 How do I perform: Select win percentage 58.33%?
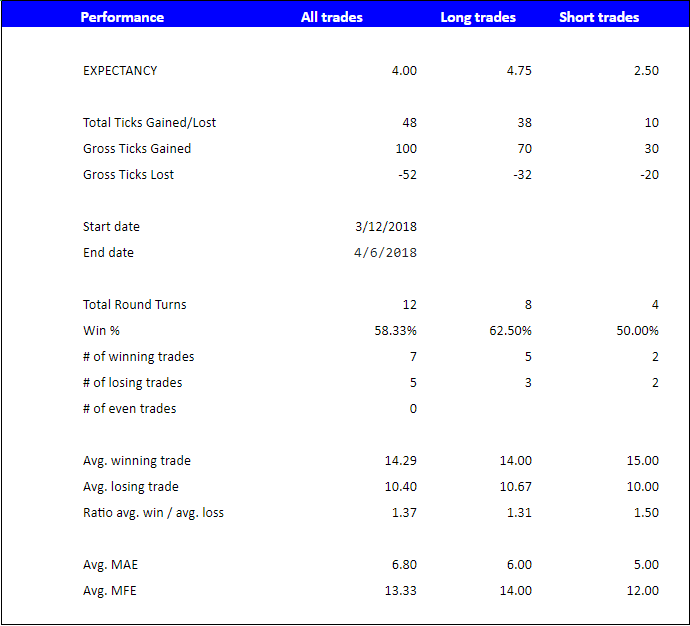[396, 330]
